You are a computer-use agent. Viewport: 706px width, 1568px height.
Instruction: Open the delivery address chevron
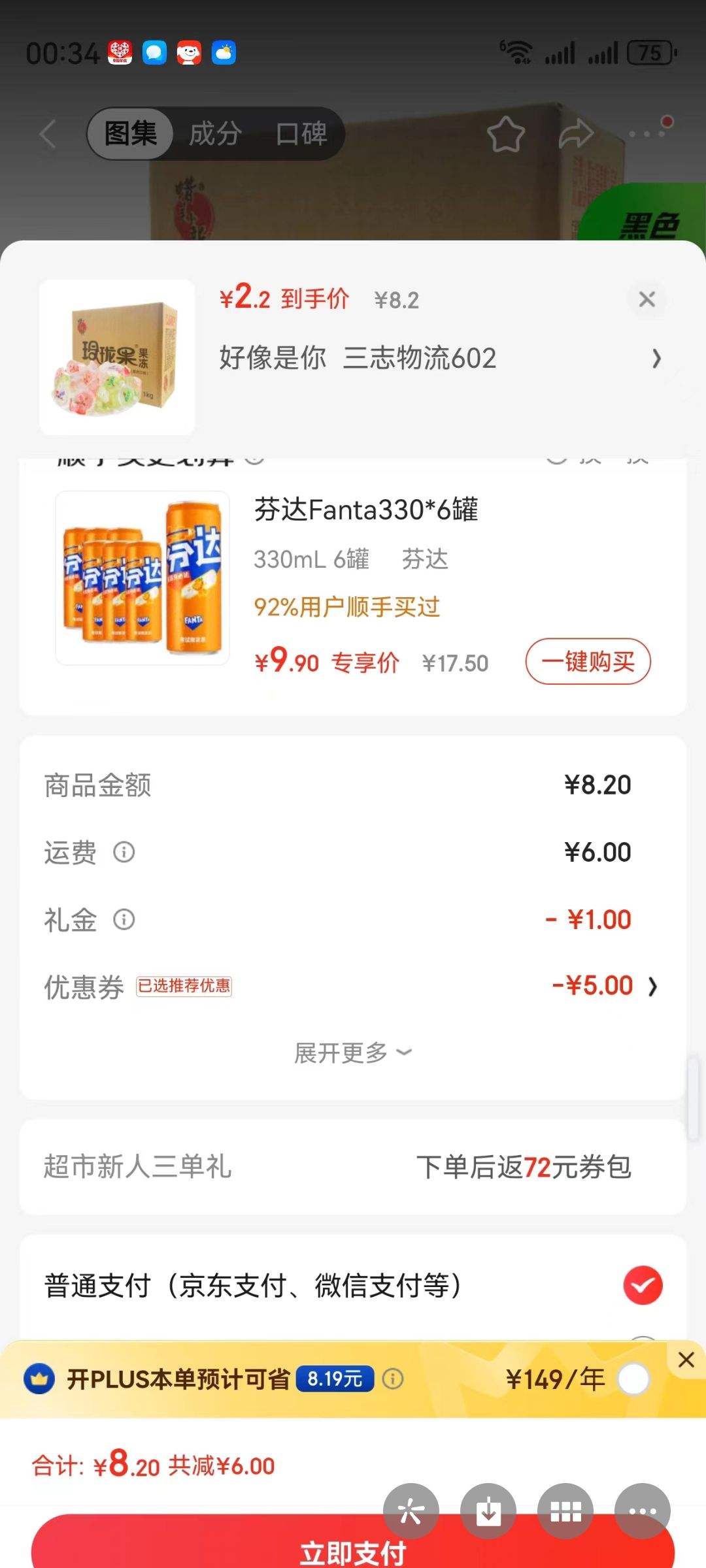656,358
